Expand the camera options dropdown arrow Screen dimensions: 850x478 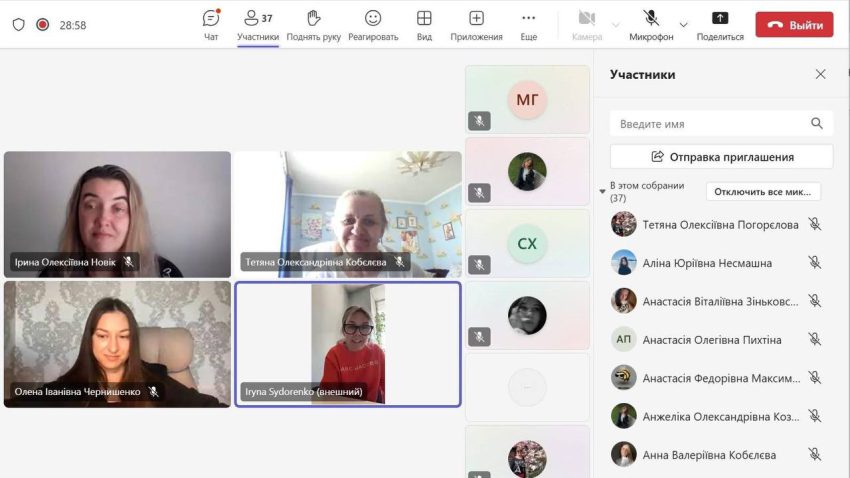pyautogui.click(x=616, y=25)
